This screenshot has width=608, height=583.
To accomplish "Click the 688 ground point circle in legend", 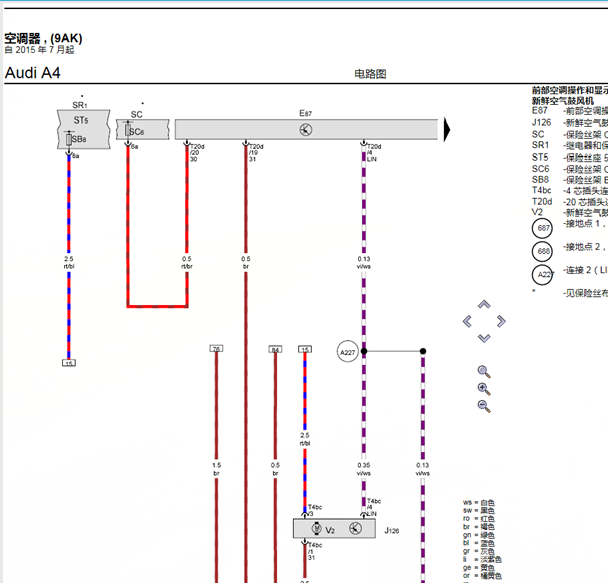I will point(542,251).
